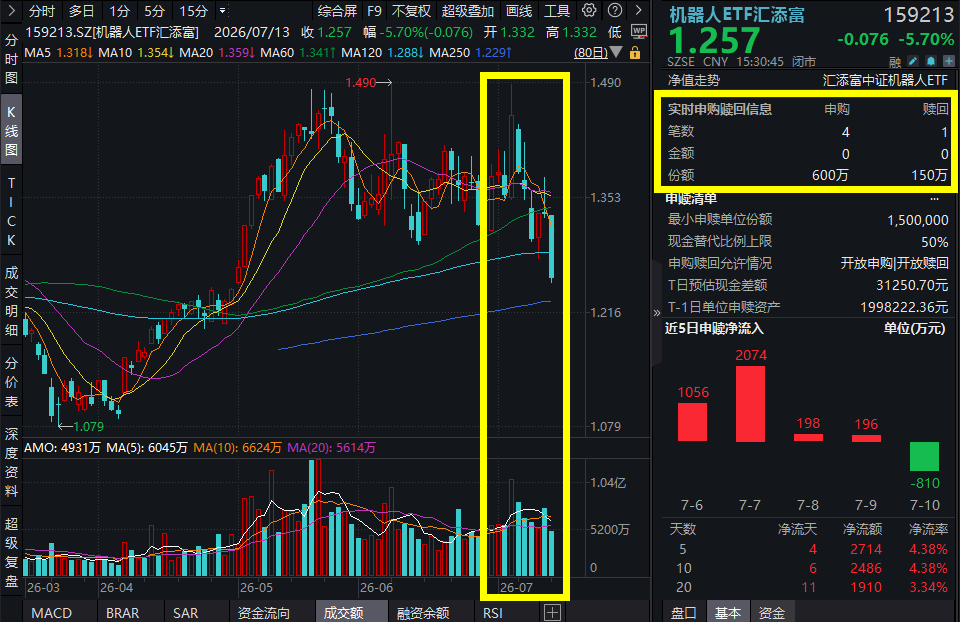Set a price alert with the bell icon
The height and width of the screenshot is (622, 960).
(931, 61)
